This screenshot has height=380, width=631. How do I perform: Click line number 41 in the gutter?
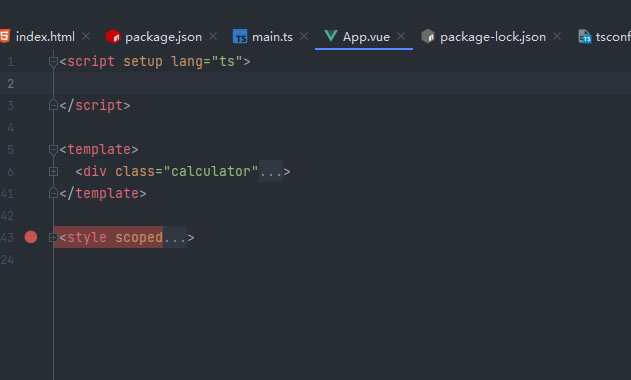(7, 194)
